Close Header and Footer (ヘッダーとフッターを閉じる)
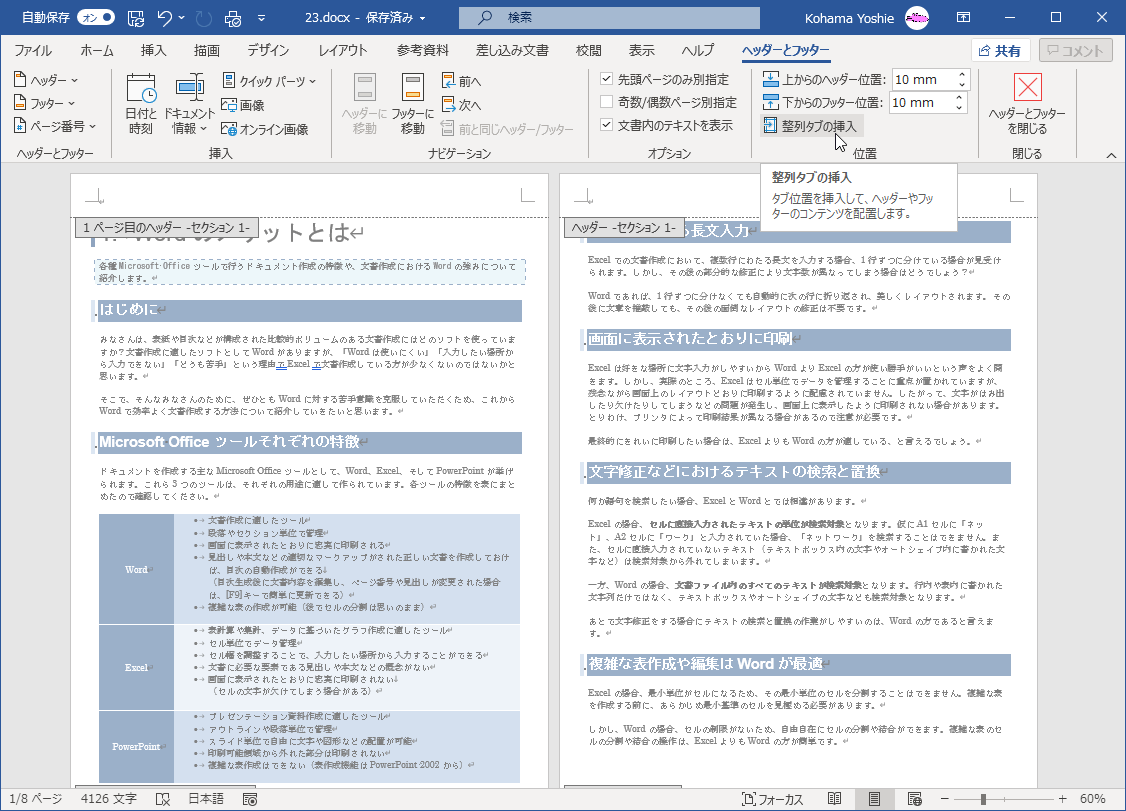The height and width of the screenshot is (811, 1126). [1027, 104]
